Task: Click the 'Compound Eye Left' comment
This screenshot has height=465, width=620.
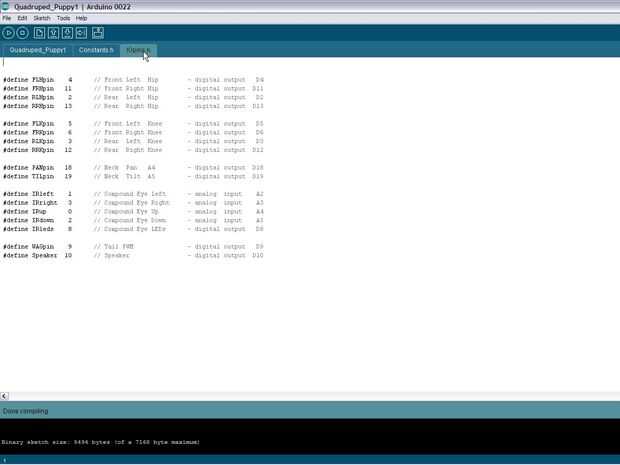Action: pos(130,194)
